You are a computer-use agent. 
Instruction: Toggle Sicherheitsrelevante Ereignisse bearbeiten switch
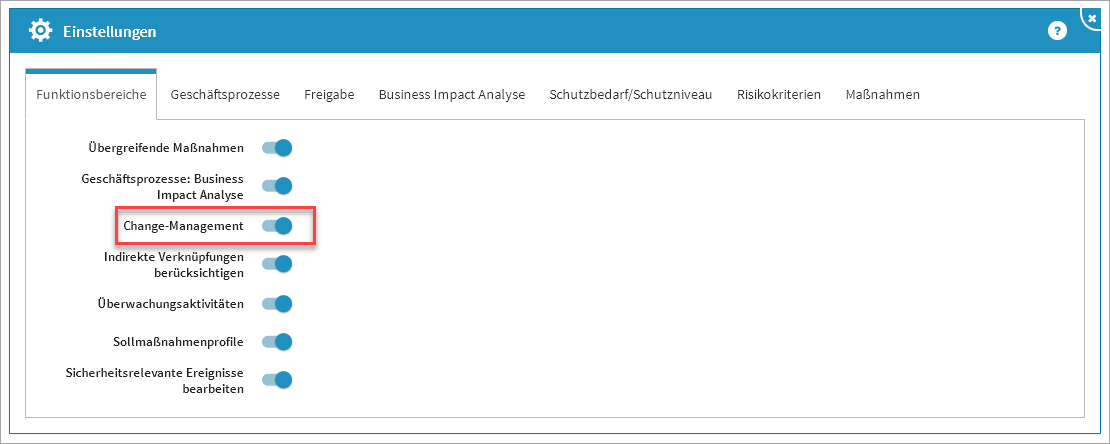coord(276,380)
